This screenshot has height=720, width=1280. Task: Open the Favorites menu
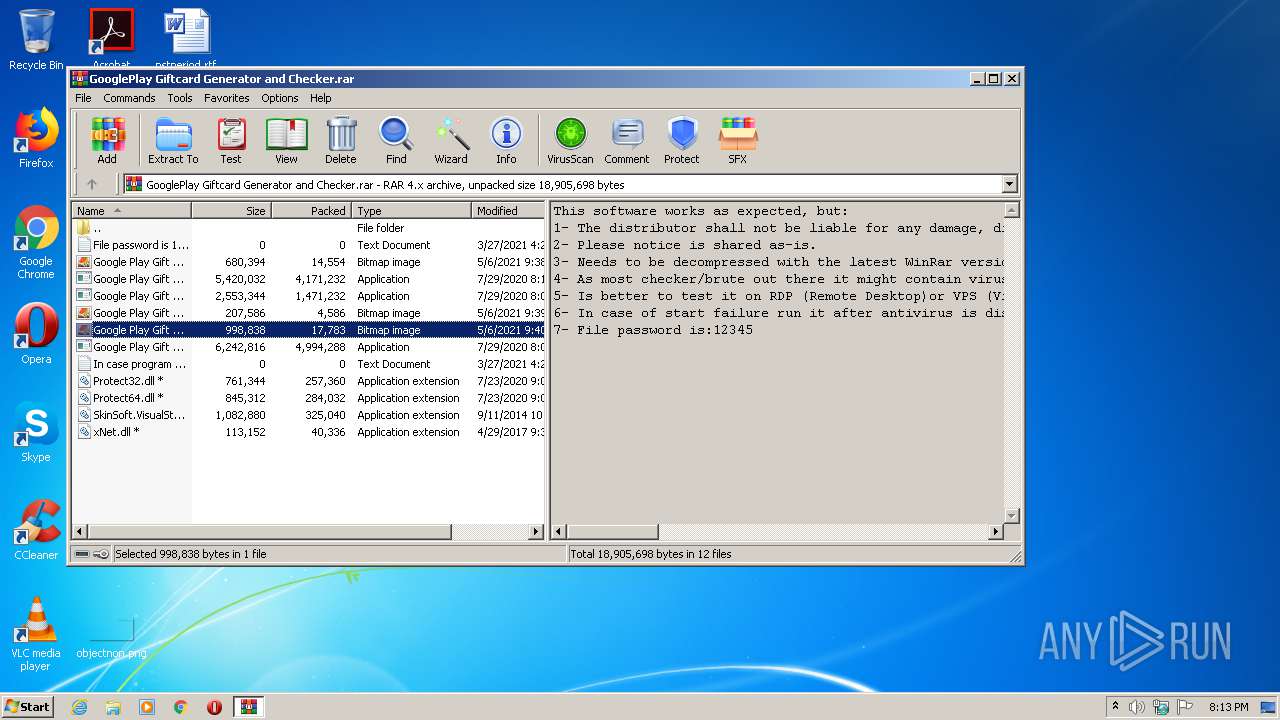coord(227,98)
